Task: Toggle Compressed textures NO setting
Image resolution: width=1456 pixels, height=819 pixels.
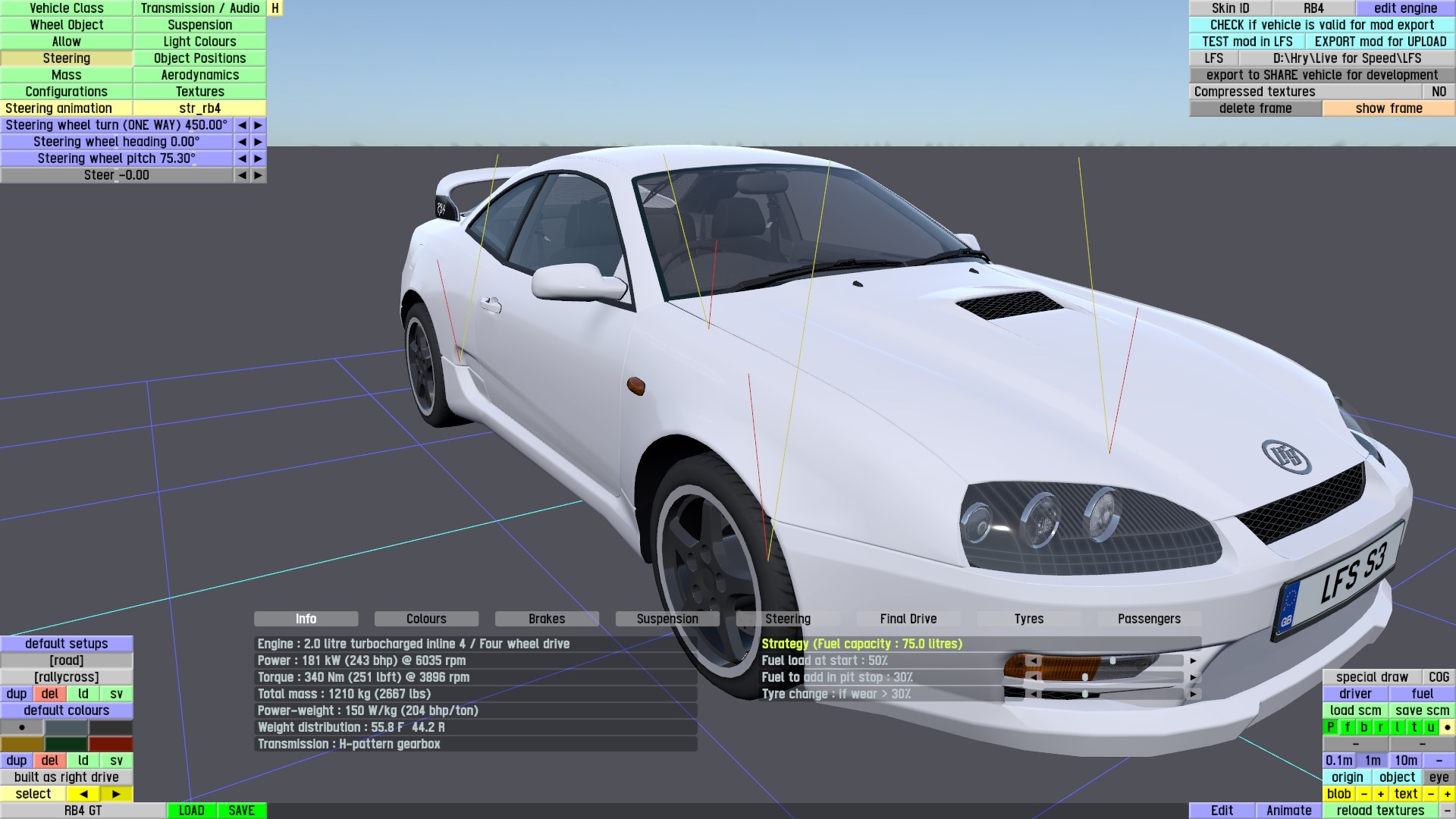Action: pos(1439,92)
